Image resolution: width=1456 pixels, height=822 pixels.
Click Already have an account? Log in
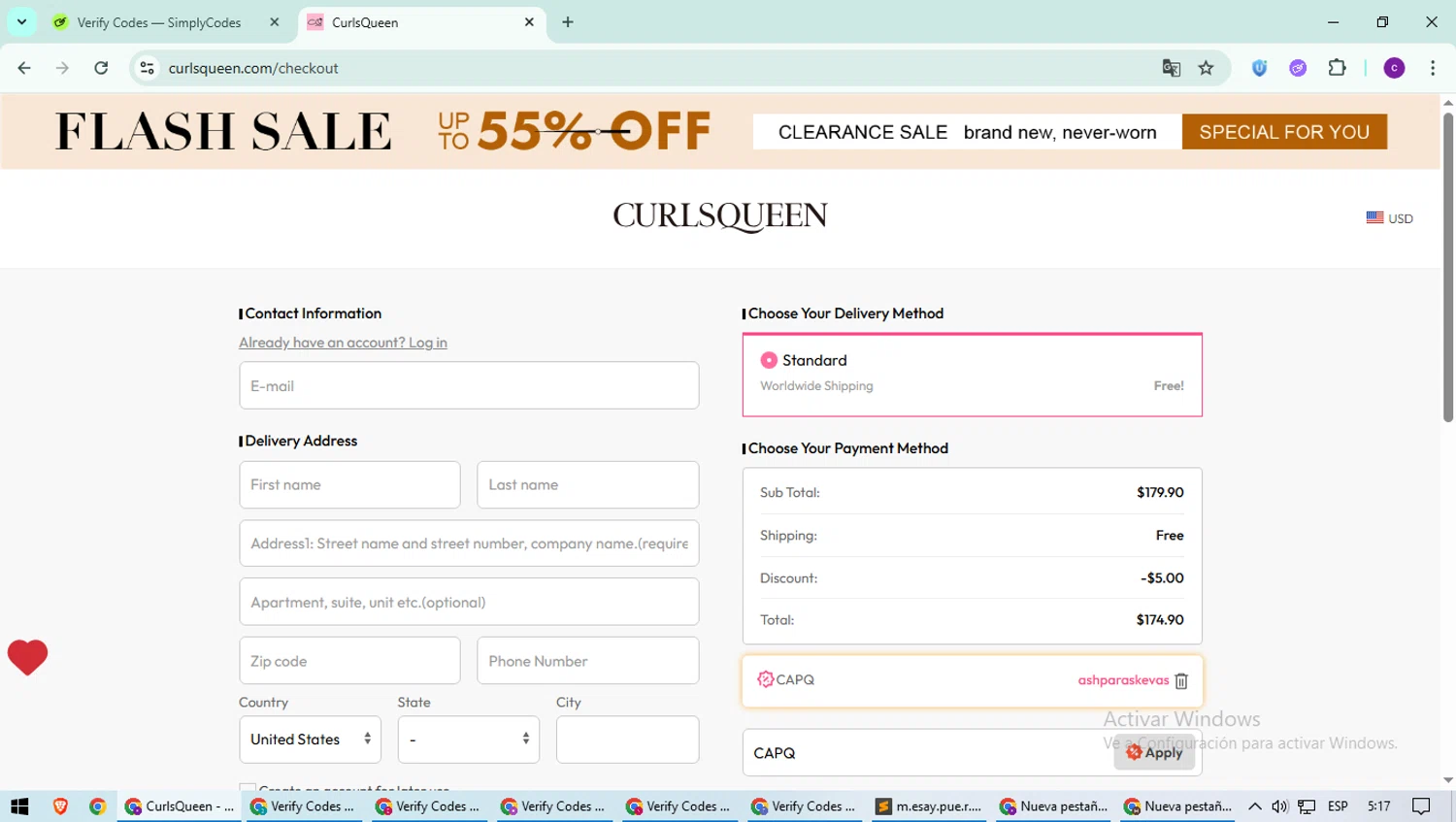[343, 343]
